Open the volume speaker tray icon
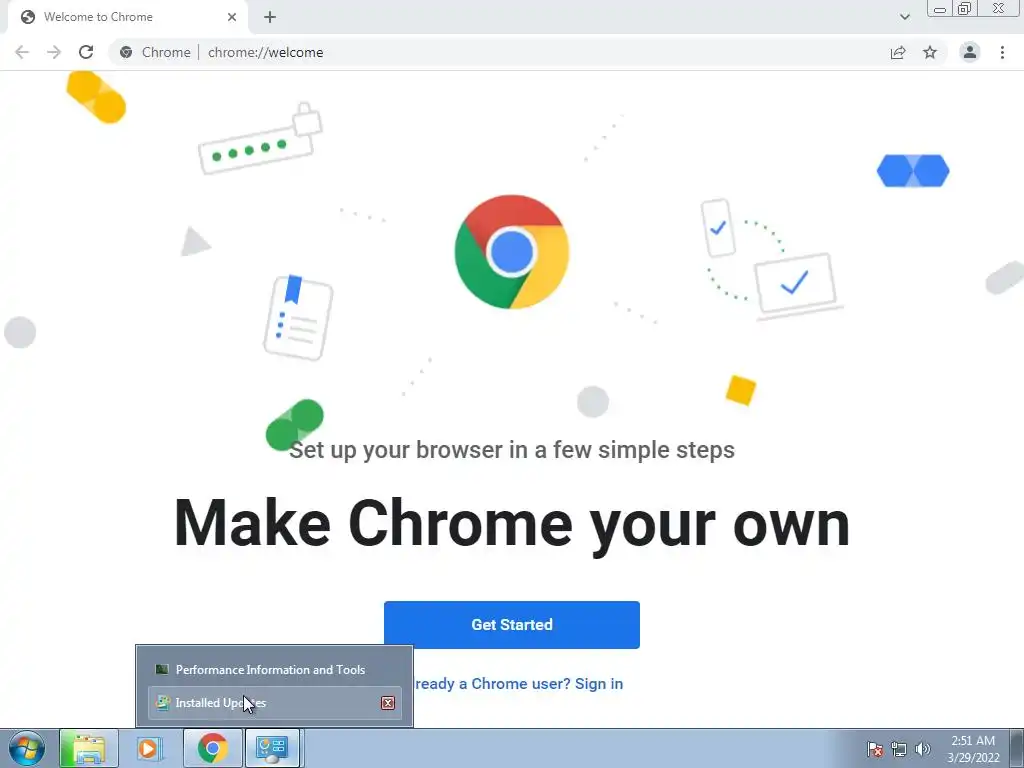The height and width of the screenshot is (768, 1024). coord(922,749)
